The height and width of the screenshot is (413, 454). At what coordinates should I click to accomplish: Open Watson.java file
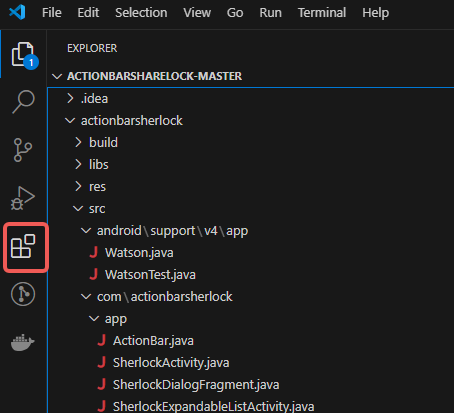point(139,253)
